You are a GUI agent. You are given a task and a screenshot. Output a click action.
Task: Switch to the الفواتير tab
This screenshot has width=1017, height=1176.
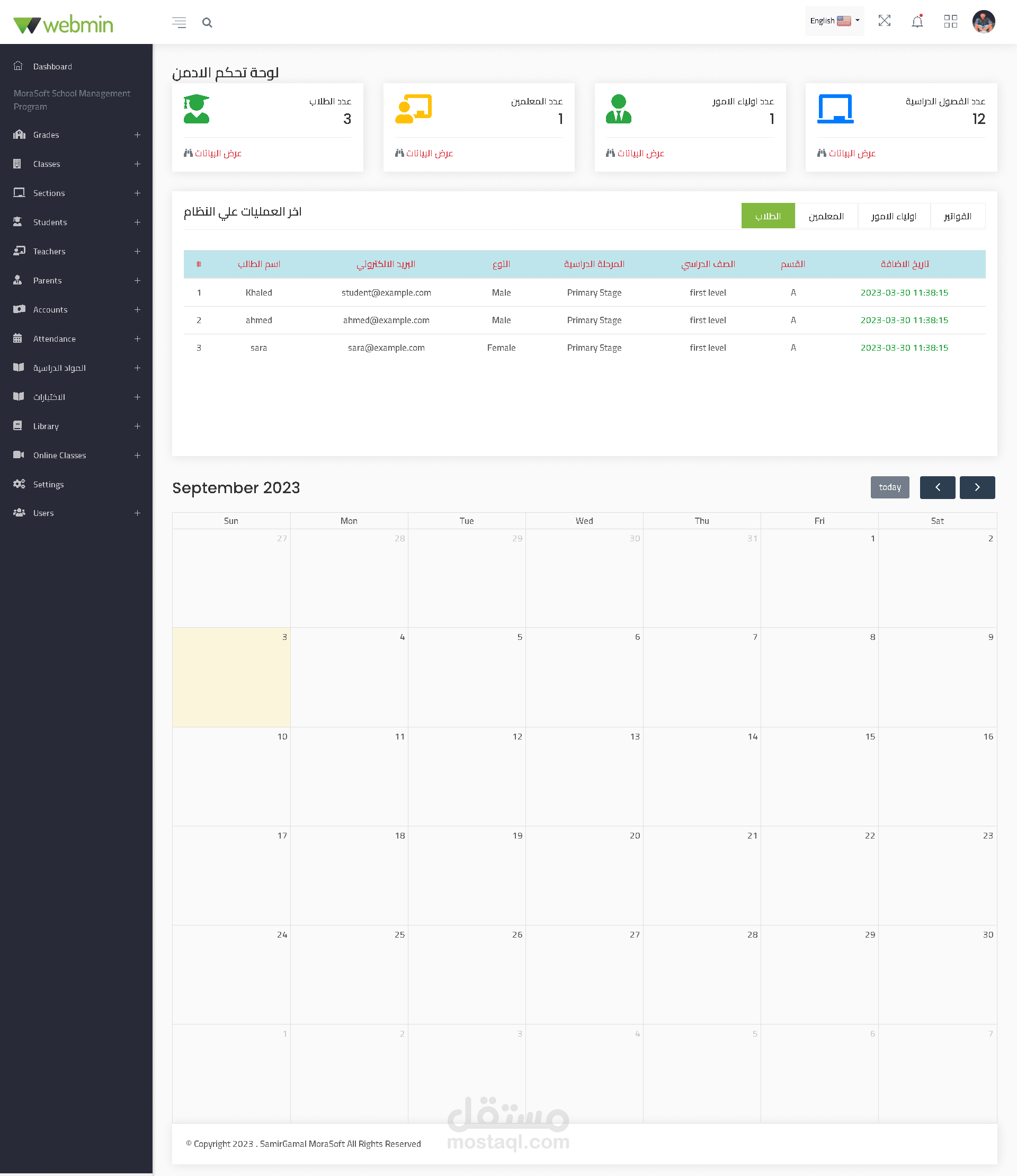pos(958,216)
